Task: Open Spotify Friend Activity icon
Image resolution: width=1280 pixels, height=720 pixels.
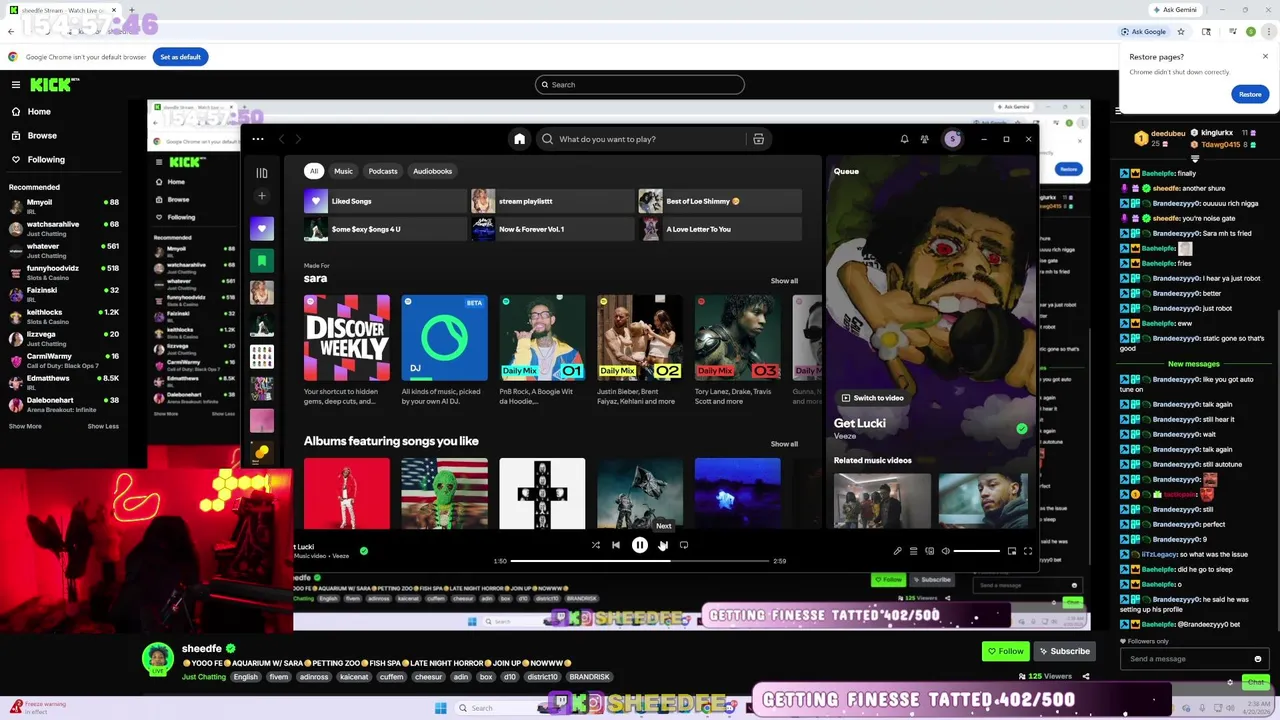Action: tap(924, 139)
